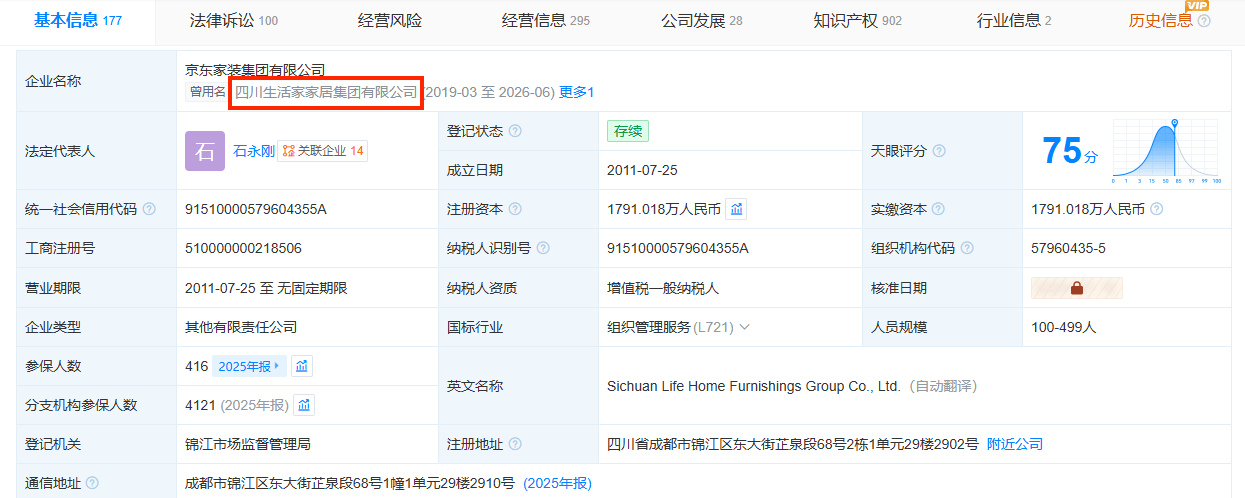Click credit code 91510000579604355A under 统一社会信用代码
Image resolution: width=1245 pixels, height=498 pixels.
[x=256, y=209]
